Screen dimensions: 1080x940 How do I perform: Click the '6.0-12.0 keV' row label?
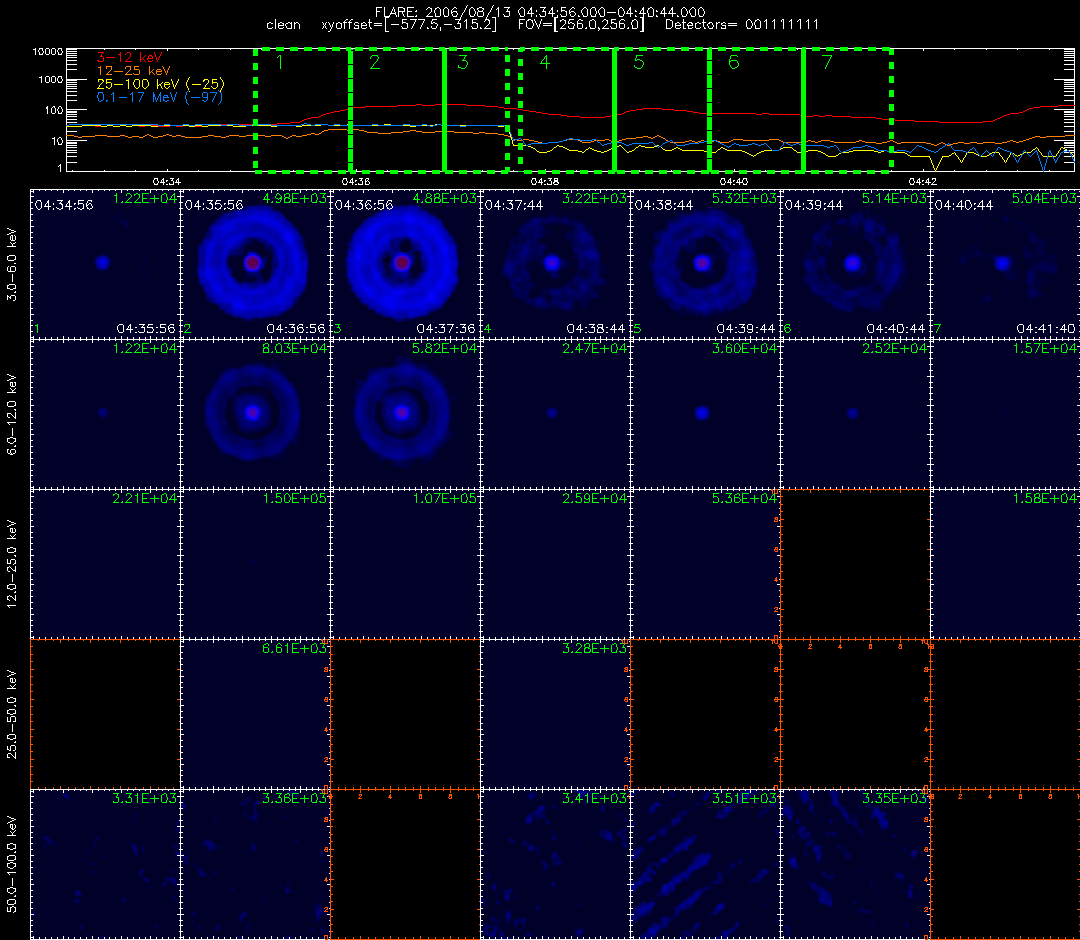13,415
